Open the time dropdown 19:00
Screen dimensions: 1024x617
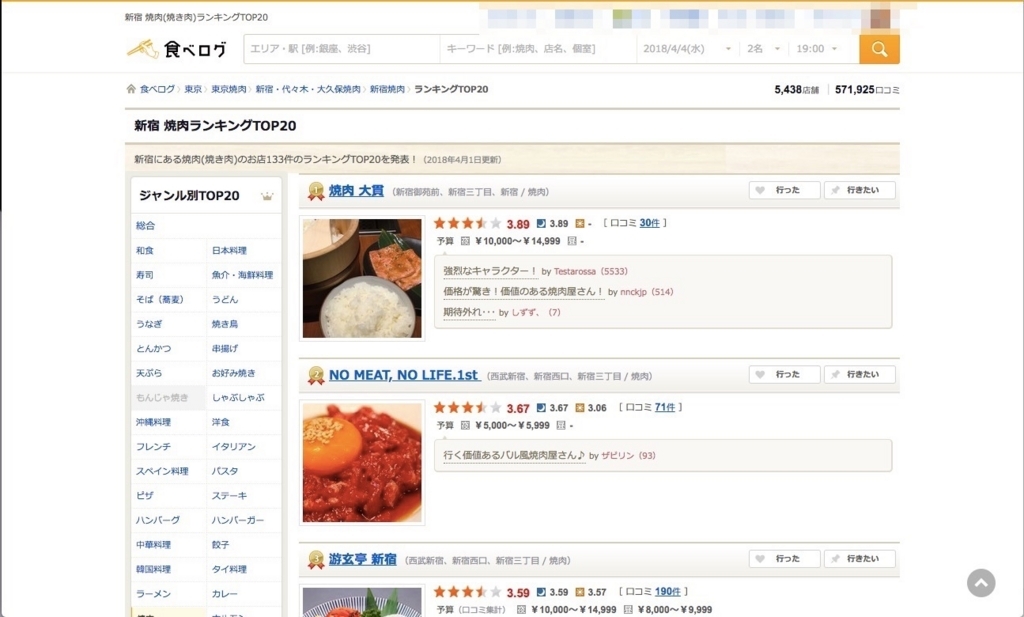(x=816, y=49)
